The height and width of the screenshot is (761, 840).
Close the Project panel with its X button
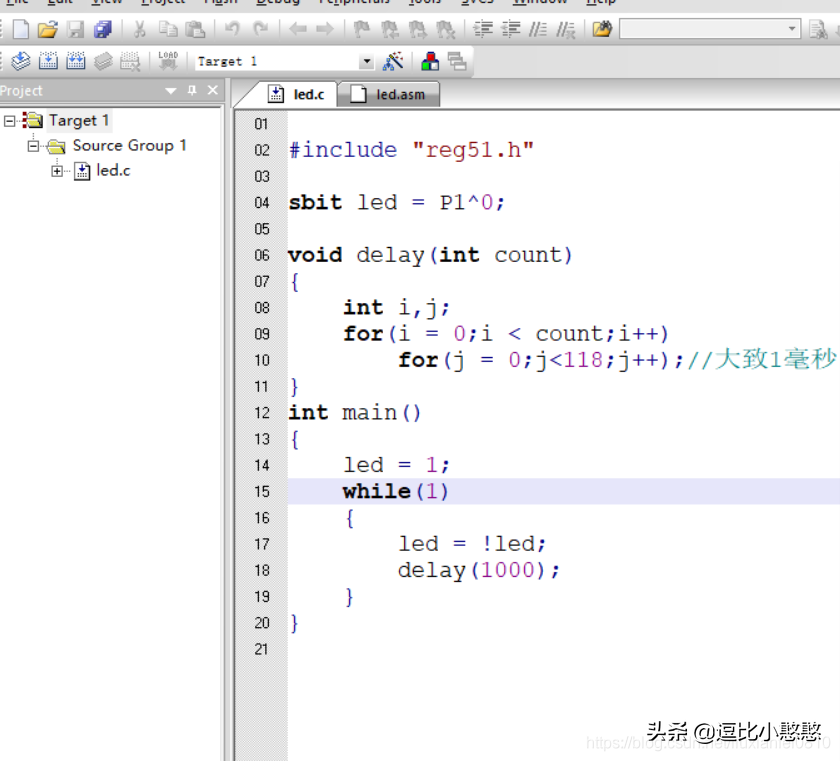tap(213, 90)
